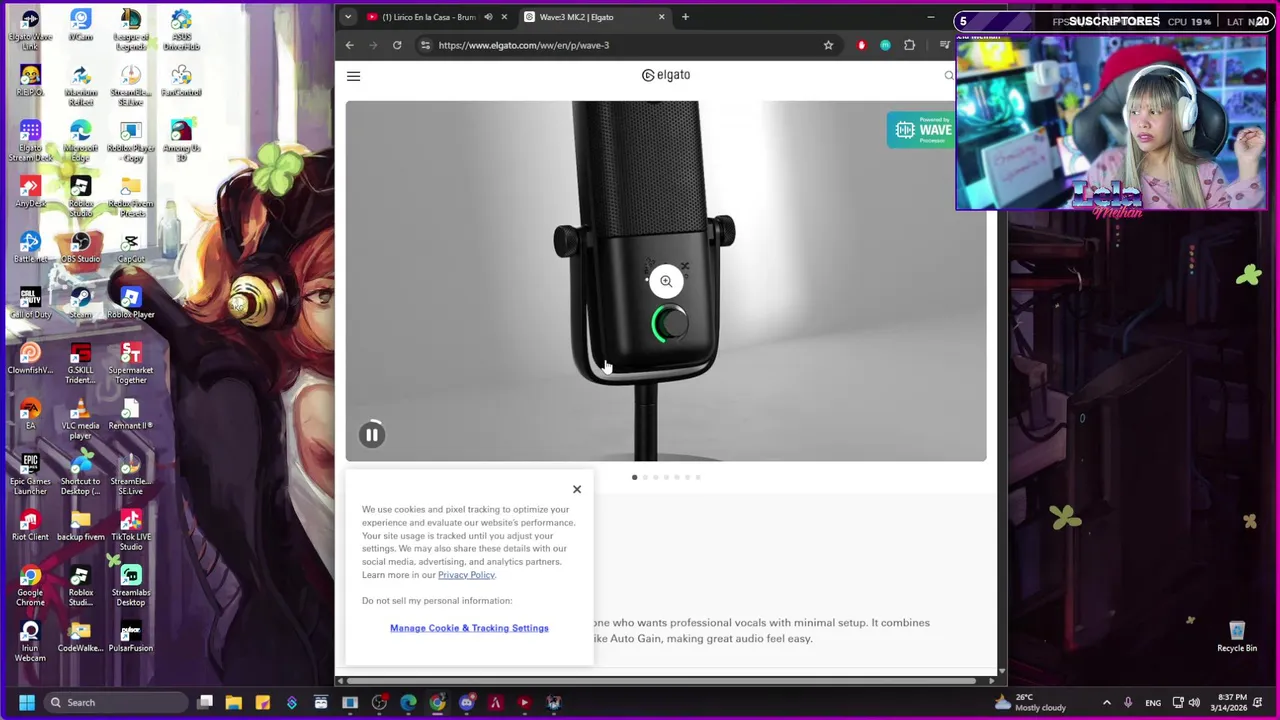Image resolution: width=1280 pixels, height=720 pixels.
Task: Open the ENG language switcher in tray
Action: pyautogui.click(x=1153, y=703)
